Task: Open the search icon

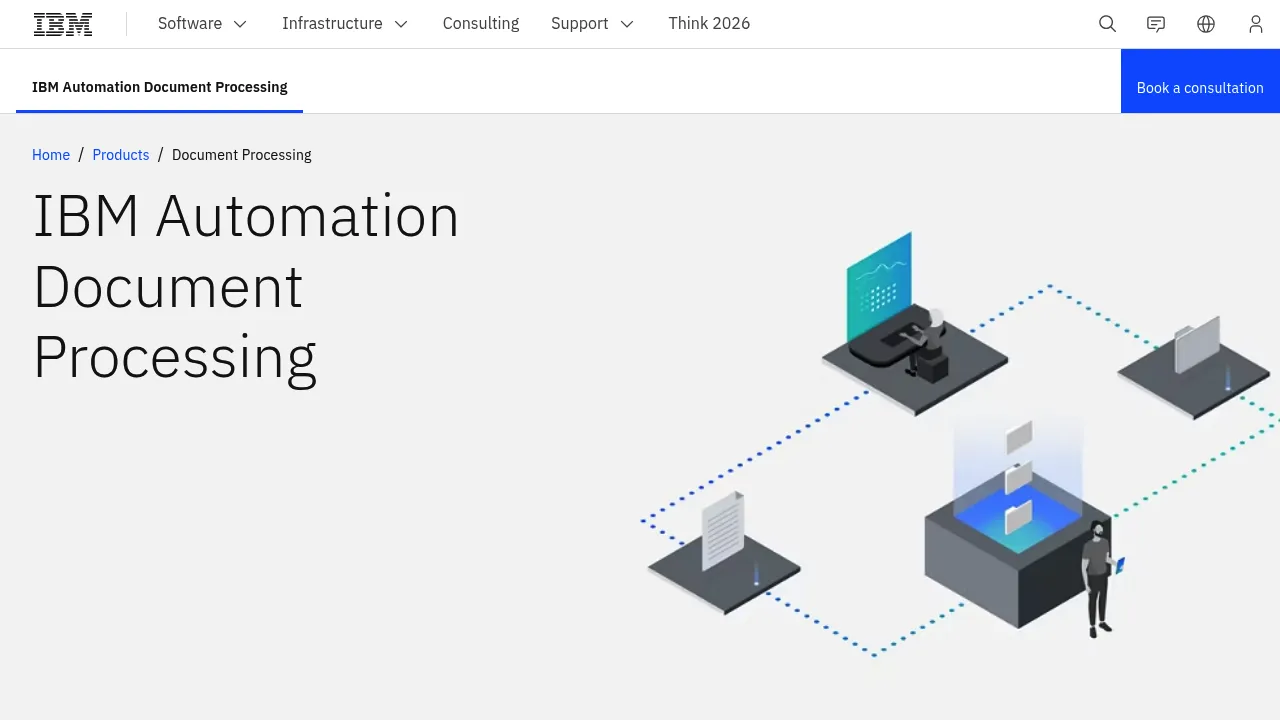Action: click(1107, 24)
